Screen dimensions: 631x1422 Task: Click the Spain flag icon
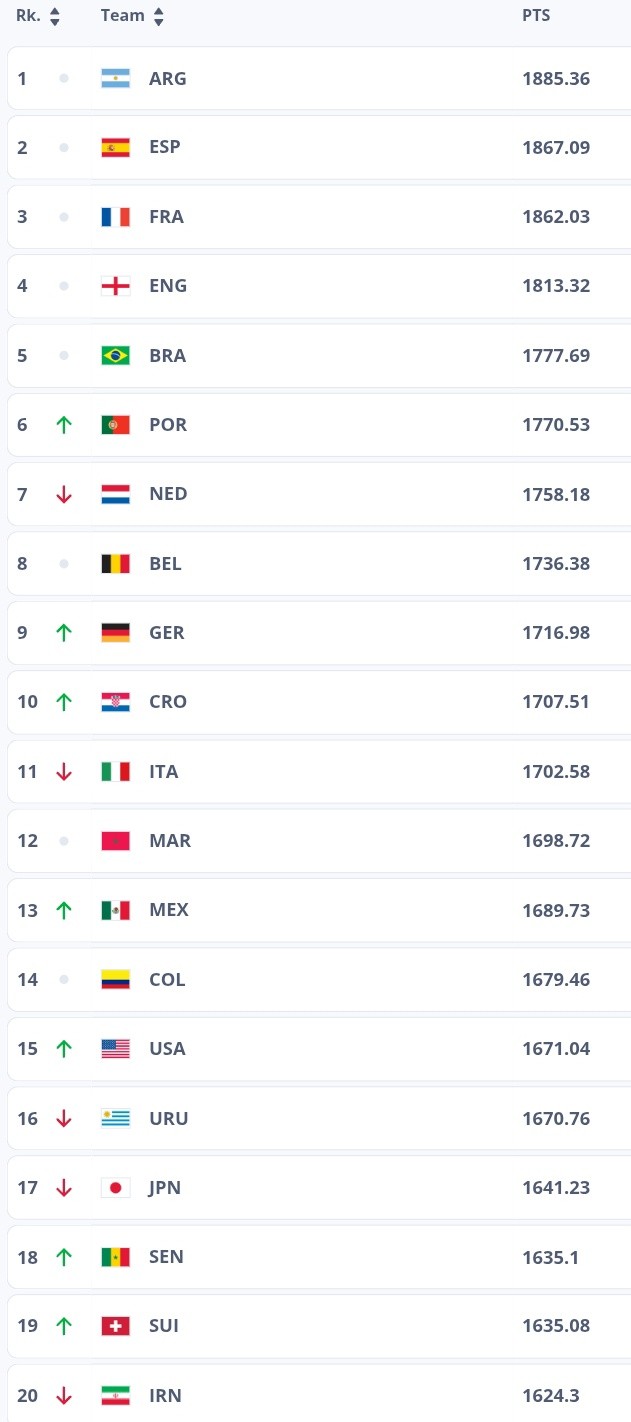coord(115,147)
